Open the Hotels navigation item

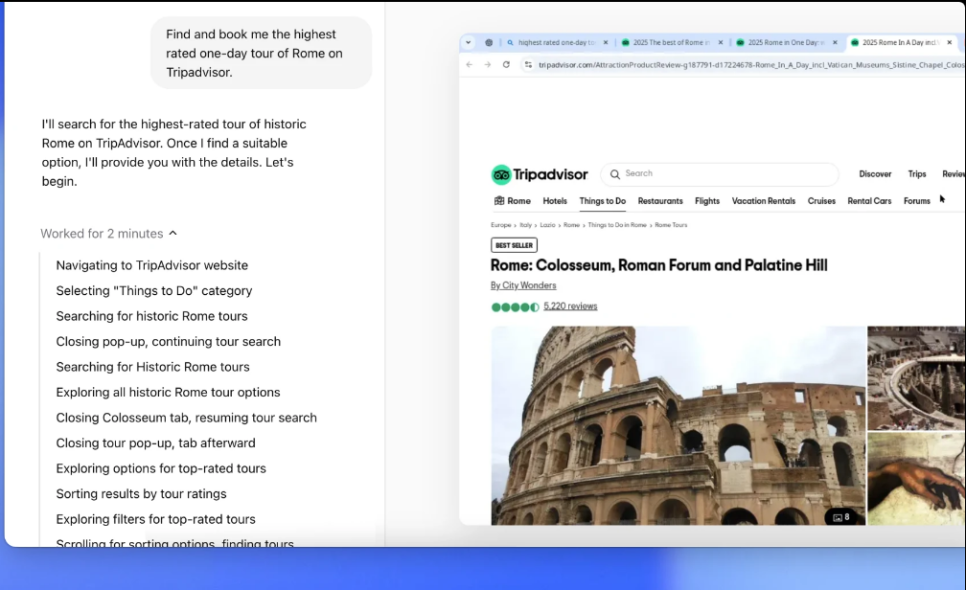pyautogui.click(x=554, y=201)
